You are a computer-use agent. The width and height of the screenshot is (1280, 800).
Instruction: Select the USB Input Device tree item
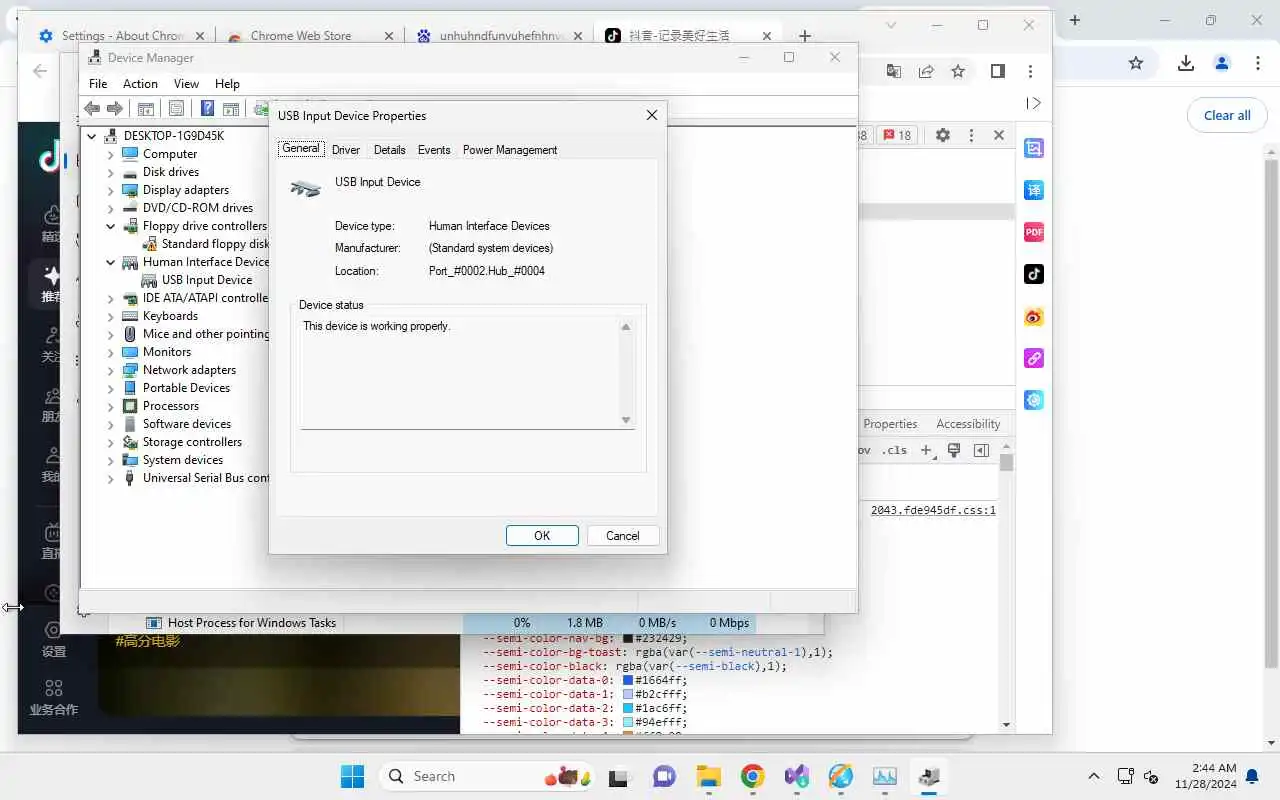(206, 280)
